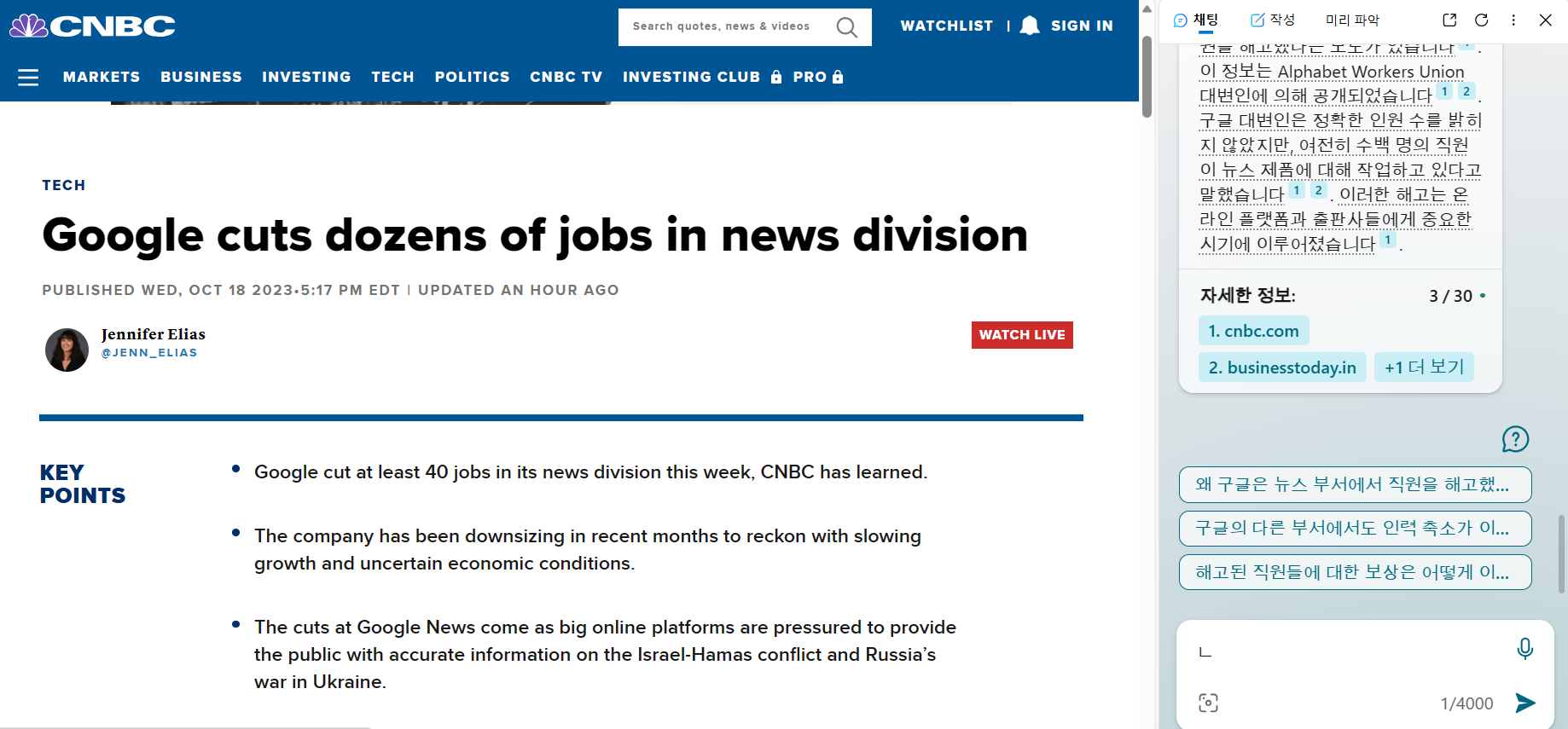Click the UPDATED AN HOUR AGO text
Viewport: 1568px width, 729px height.
519,290
